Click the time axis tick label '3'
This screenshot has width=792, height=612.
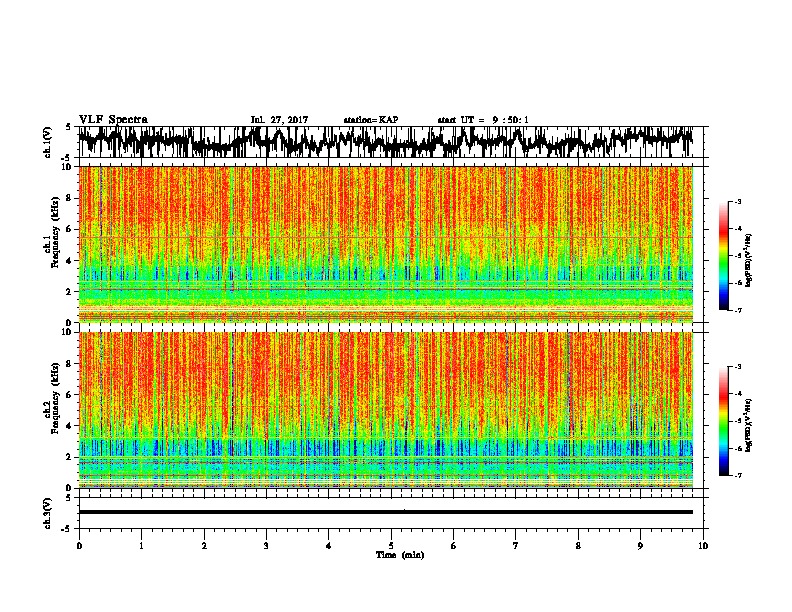(x=266, y=546)
